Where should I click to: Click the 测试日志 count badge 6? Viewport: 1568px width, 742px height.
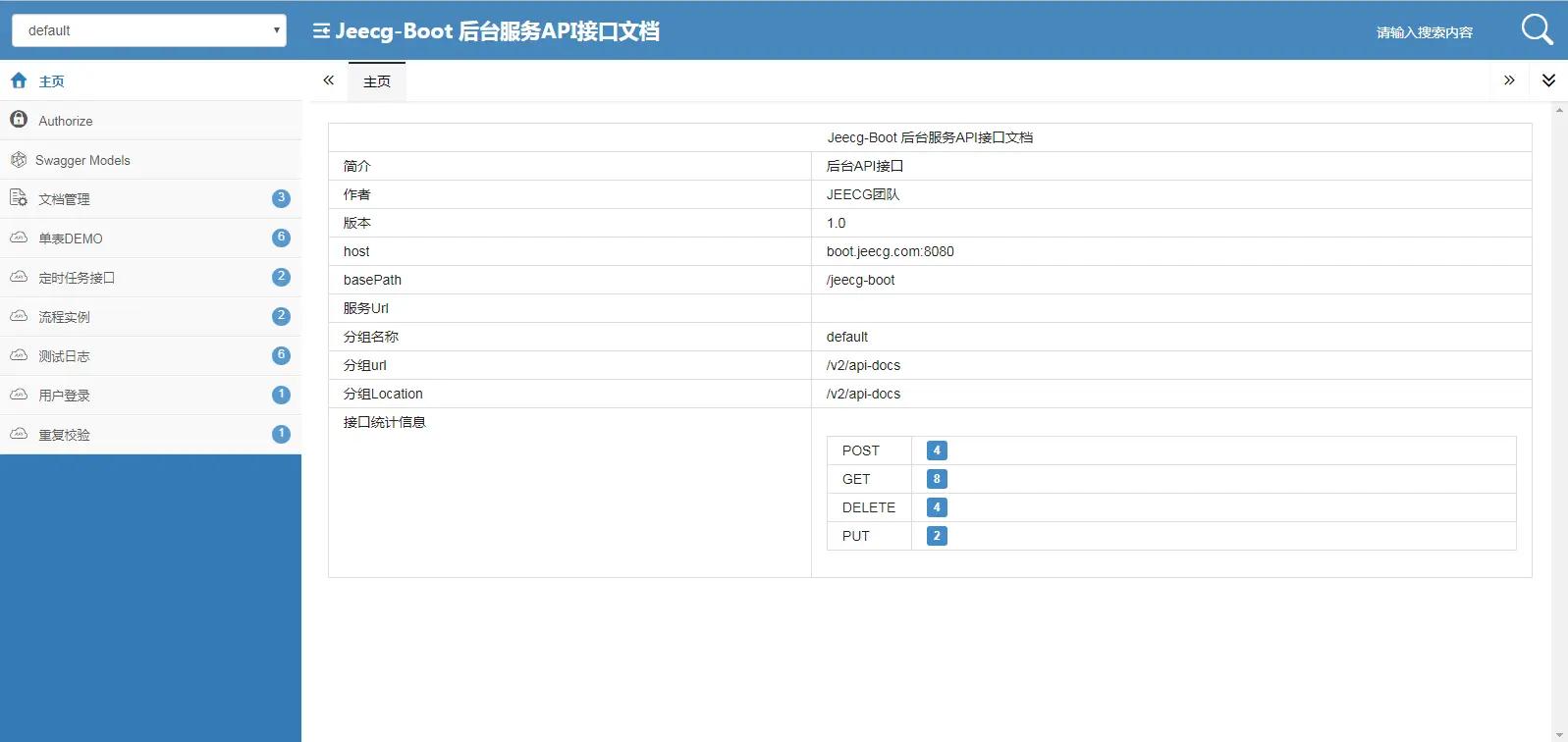coord(281,355)
